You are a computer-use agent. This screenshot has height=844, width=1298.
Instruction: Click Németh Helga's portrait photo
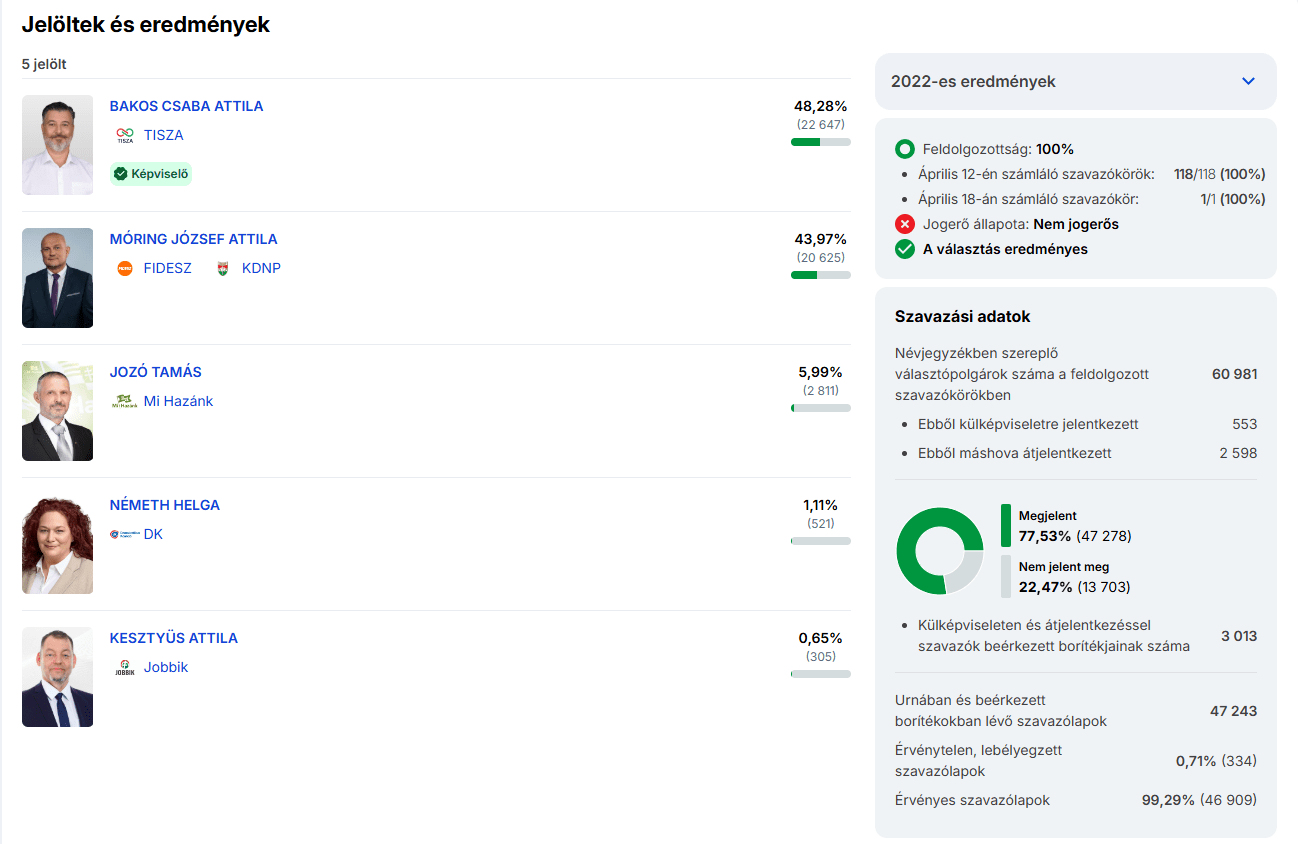pos(57,545)
